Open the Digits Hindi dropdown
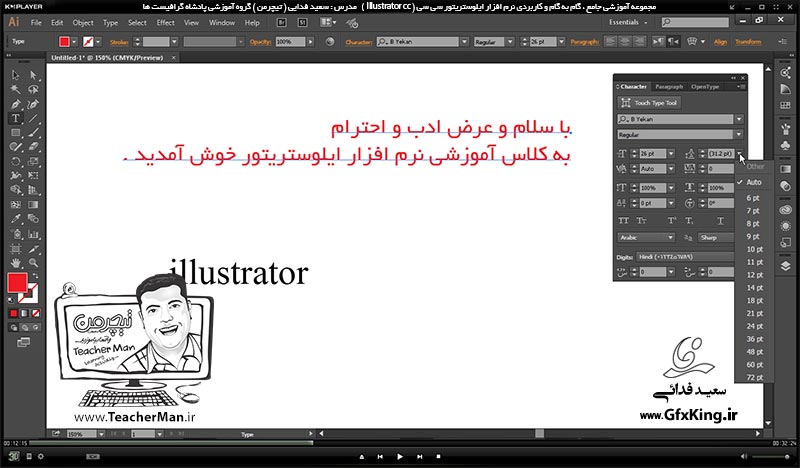Image resolution: width=800 pixels, height=468 pixels. [x=685, y=257]
